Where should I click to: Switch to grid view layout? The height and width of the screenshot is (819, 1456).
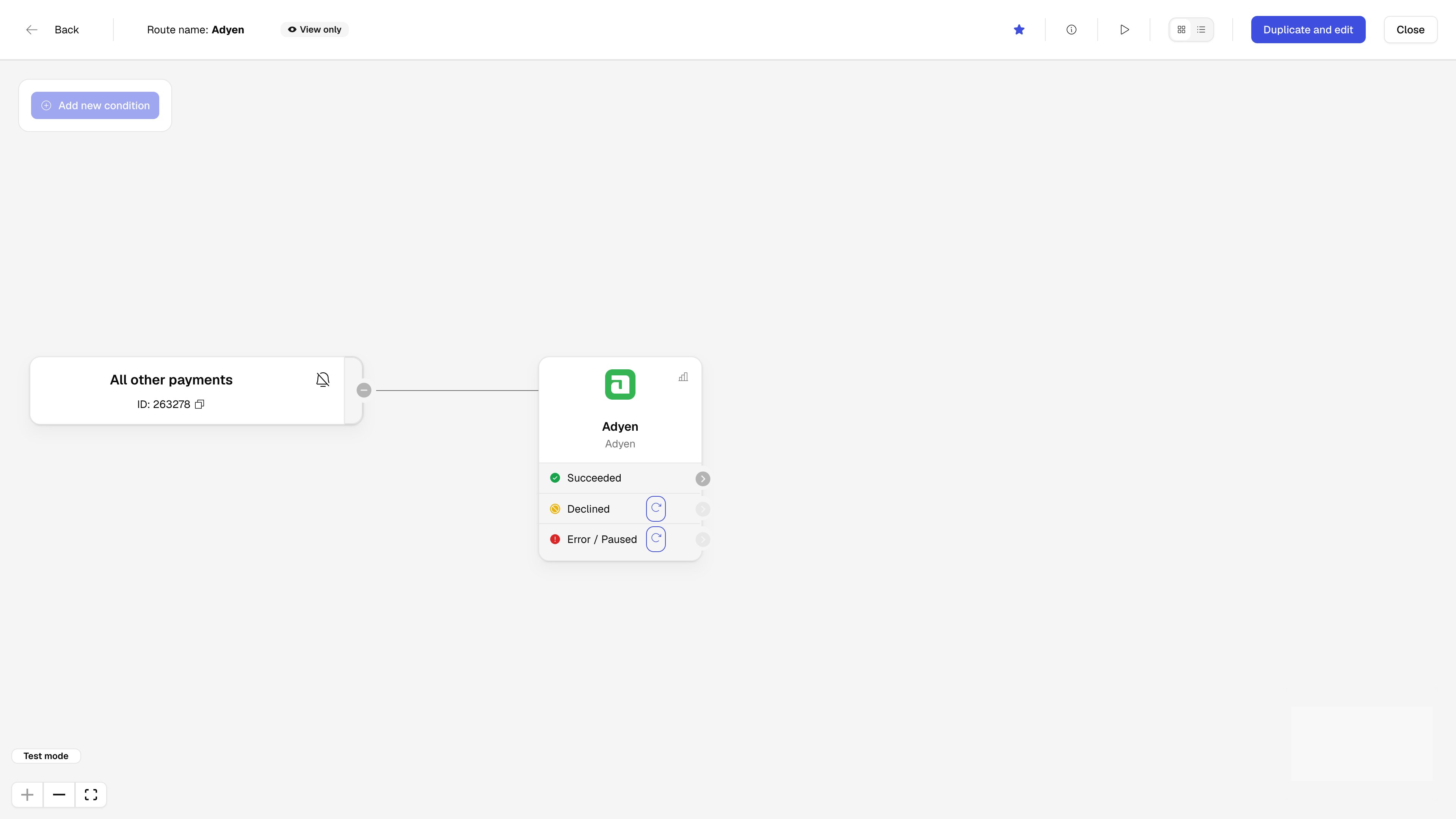click(x=1181, y=30)
